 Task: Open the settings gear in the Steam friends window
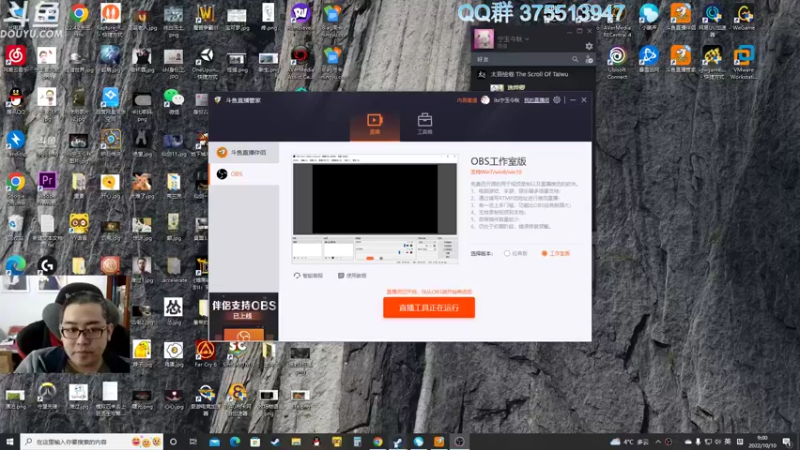[x=589, y=46]
